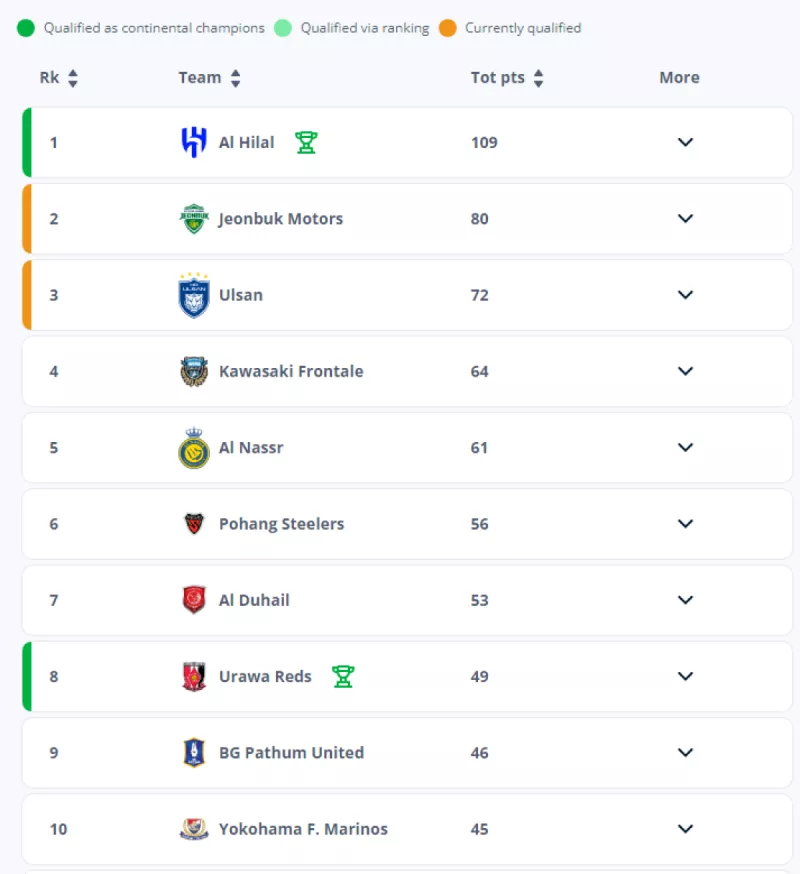This screenshot has height=874, width=800.
Task: Click the Kawasaki Frontale team badge
Action: (194, 371)
